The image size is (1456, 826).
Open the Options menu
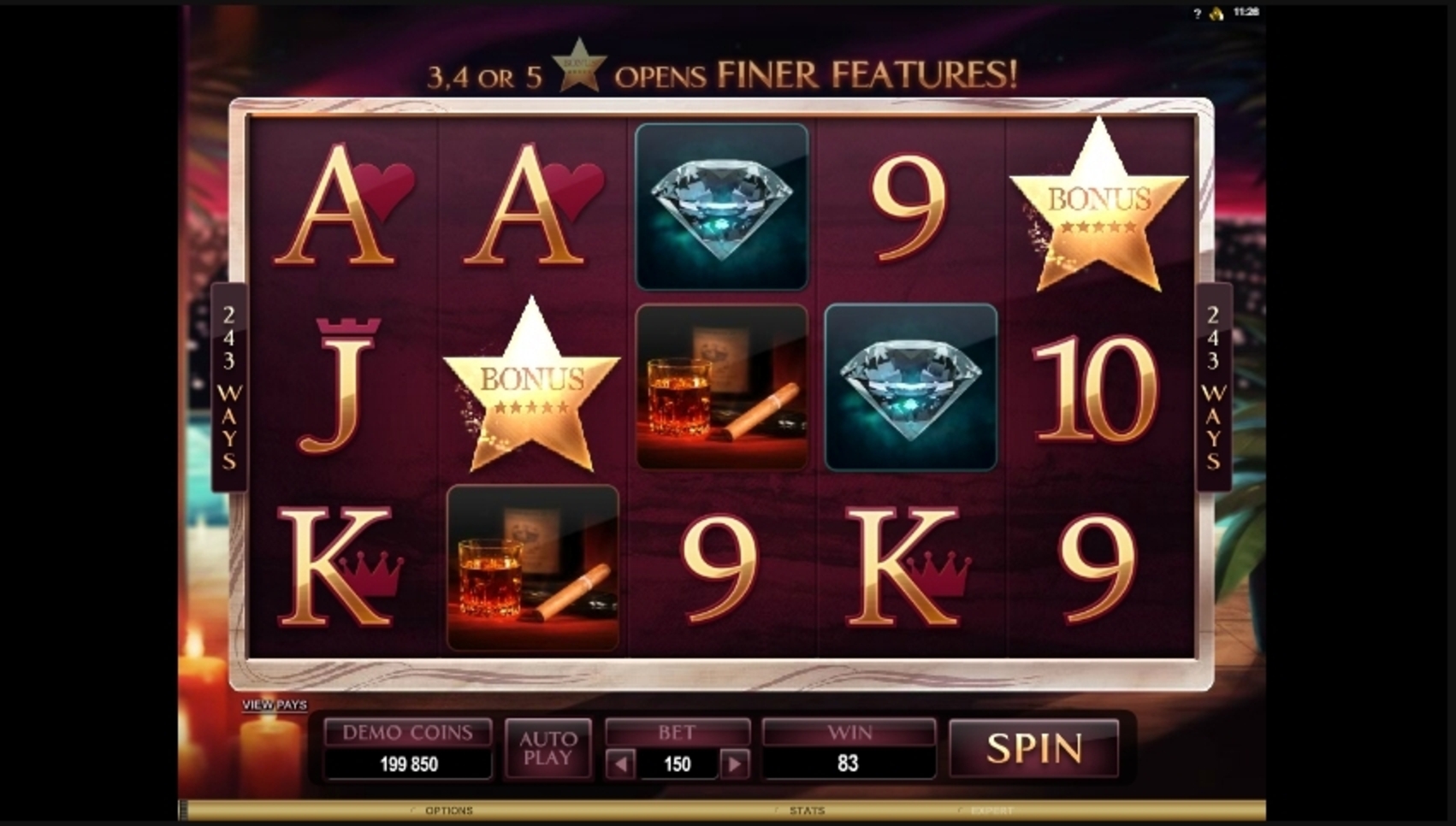coord(448,811)
